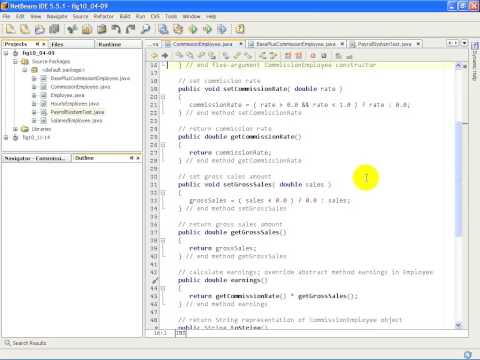Expand the Libraries node
Image resolution: width=480 pixels, height=360 pixels.
click(x=15, y=129)
